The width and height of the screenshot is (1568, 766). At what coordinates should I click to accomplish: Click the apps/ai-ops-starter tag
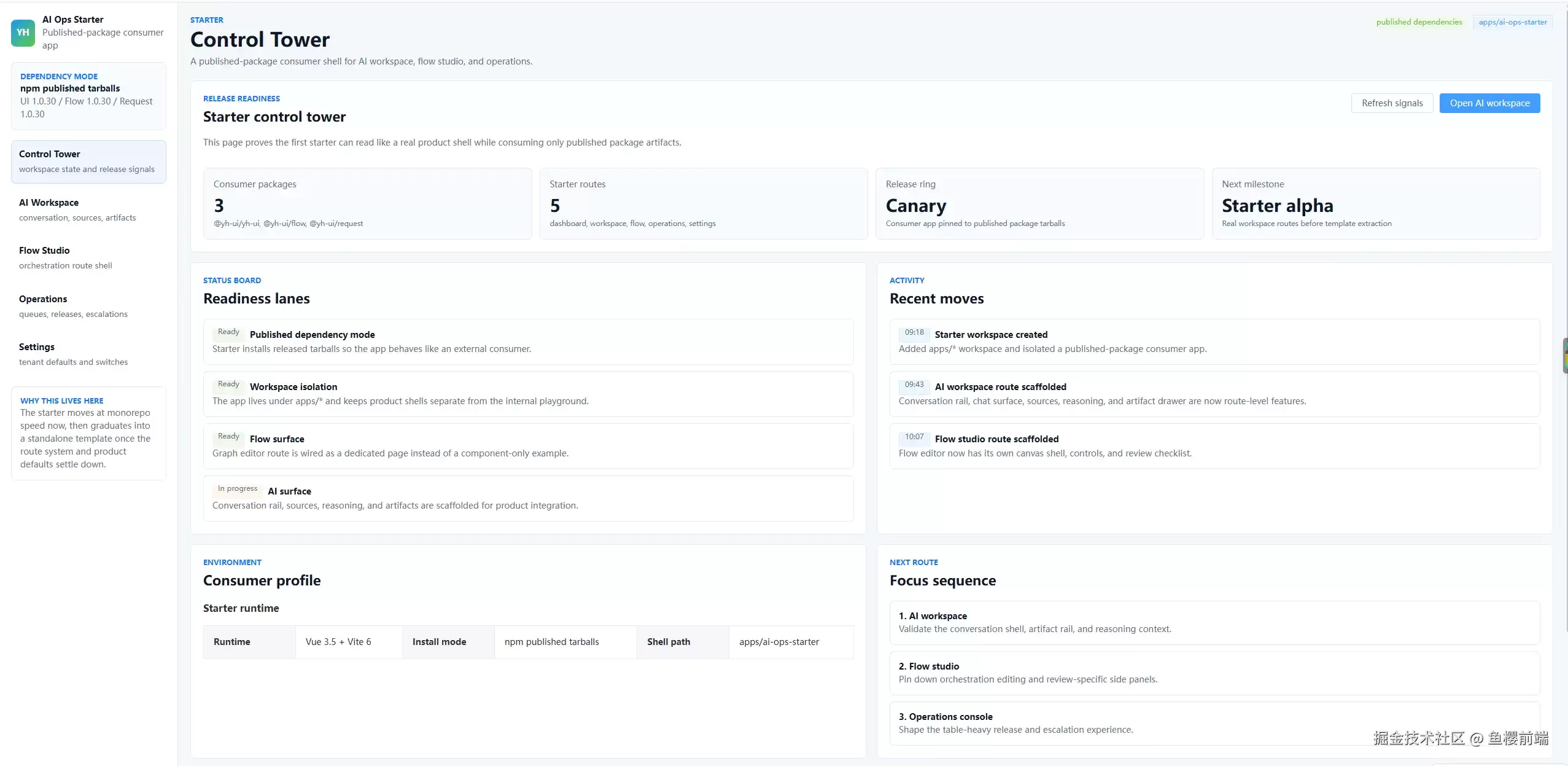coord(1513,22)
